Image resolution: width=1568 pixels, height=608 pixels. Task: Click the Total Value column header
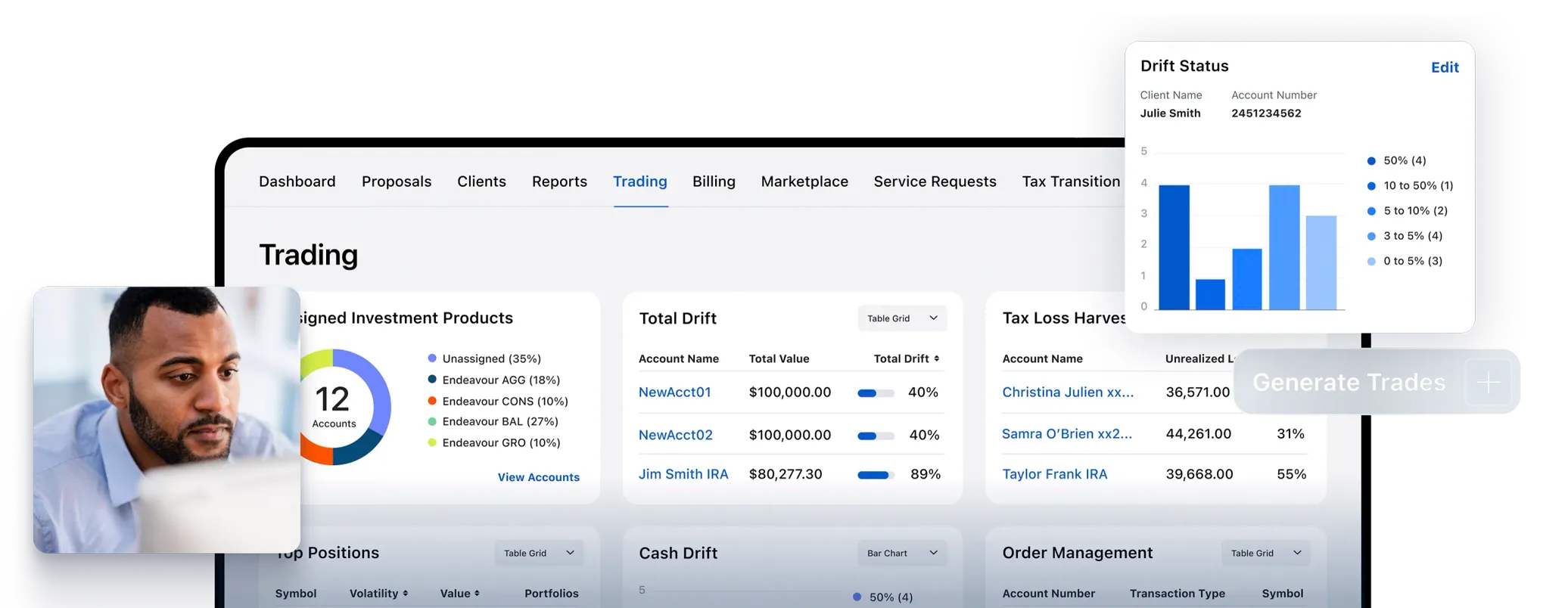click(x=779, y=358)
